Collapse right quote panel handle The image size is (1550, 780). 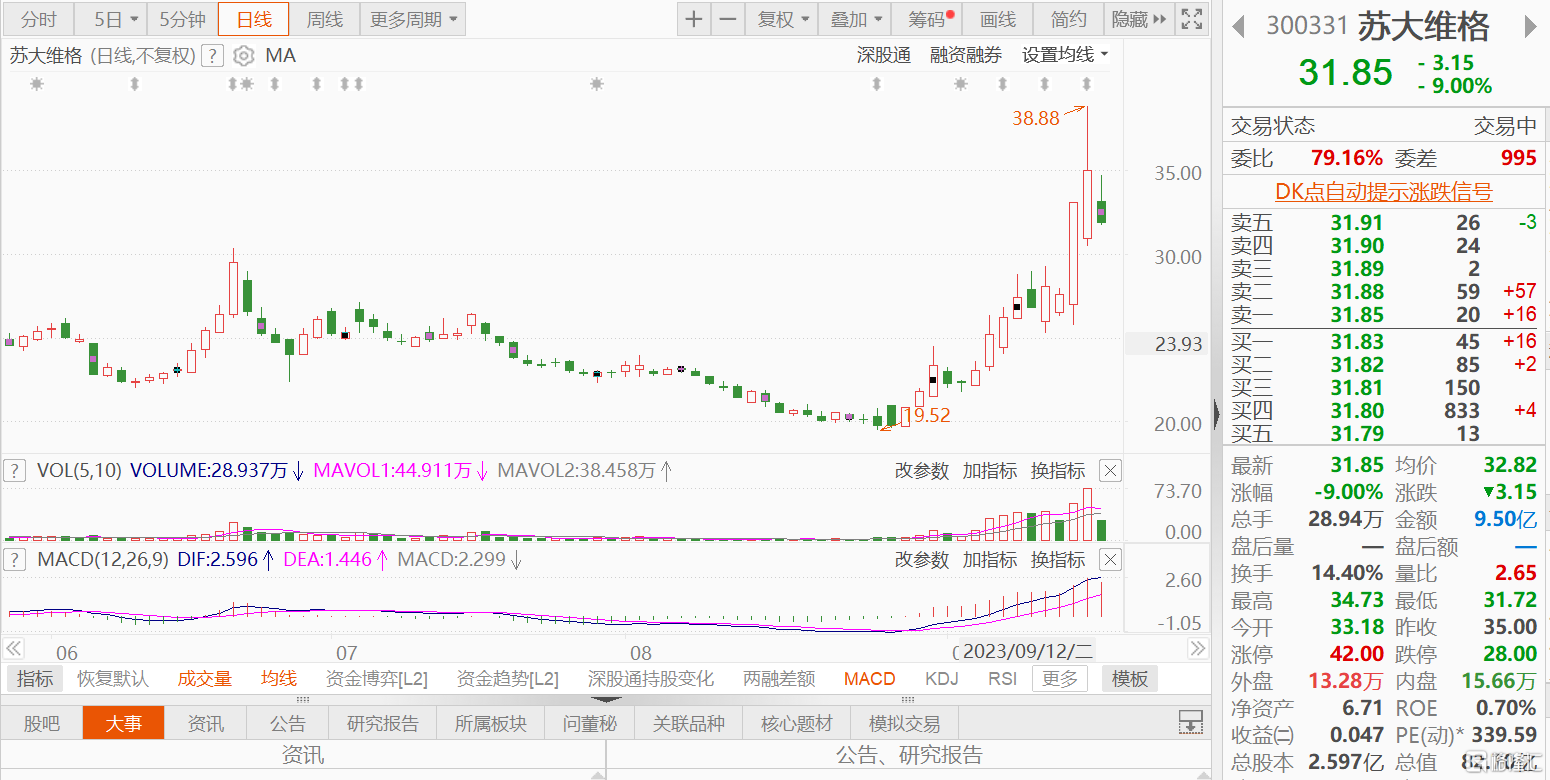point(1217,413)
